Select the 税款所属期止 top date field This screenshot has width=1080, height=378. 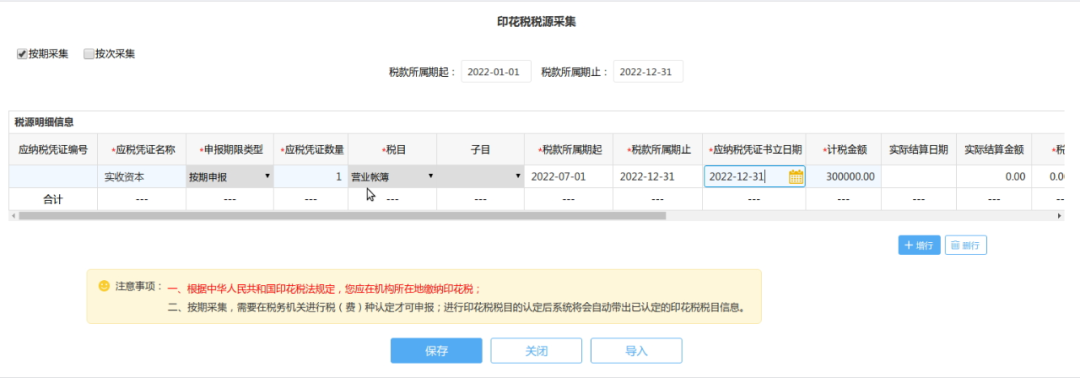[647, 72]
